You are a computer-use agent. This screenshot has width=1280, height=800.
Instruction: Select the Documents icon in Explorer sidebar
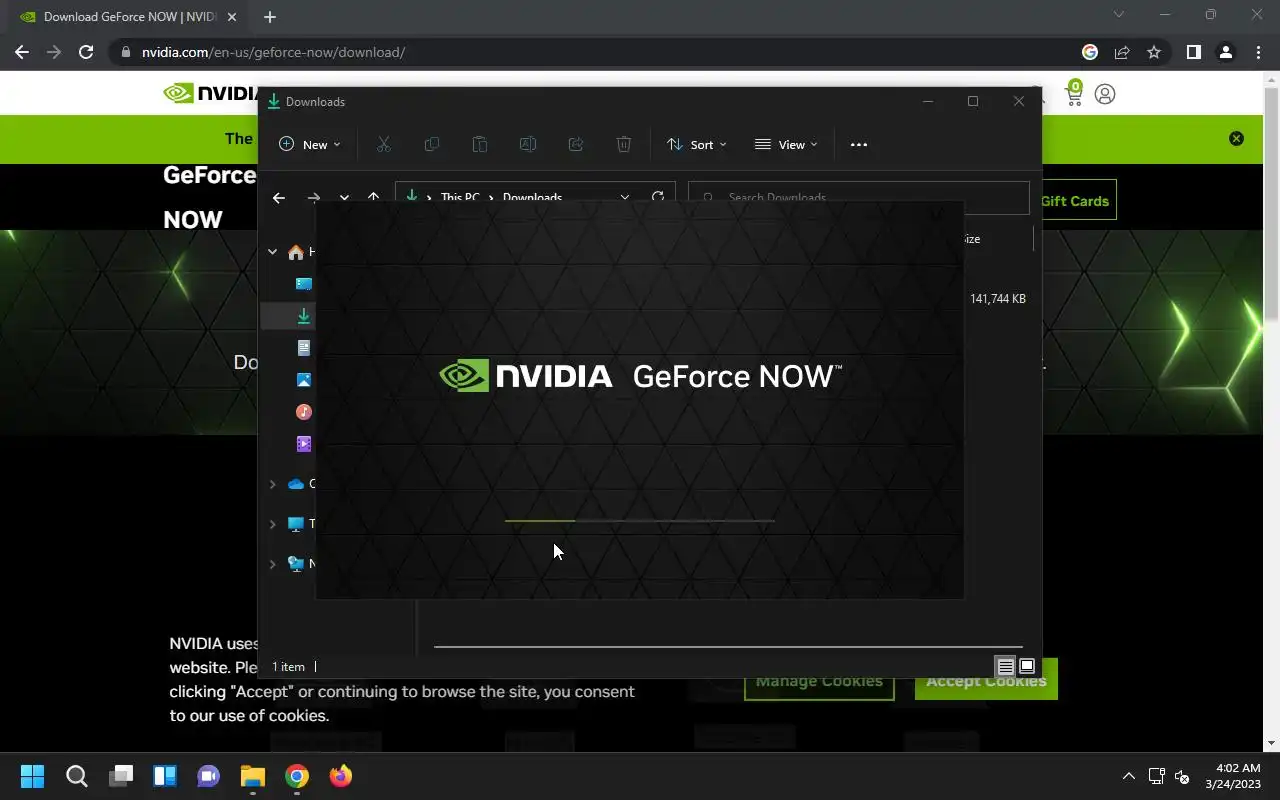coord(304,348)
